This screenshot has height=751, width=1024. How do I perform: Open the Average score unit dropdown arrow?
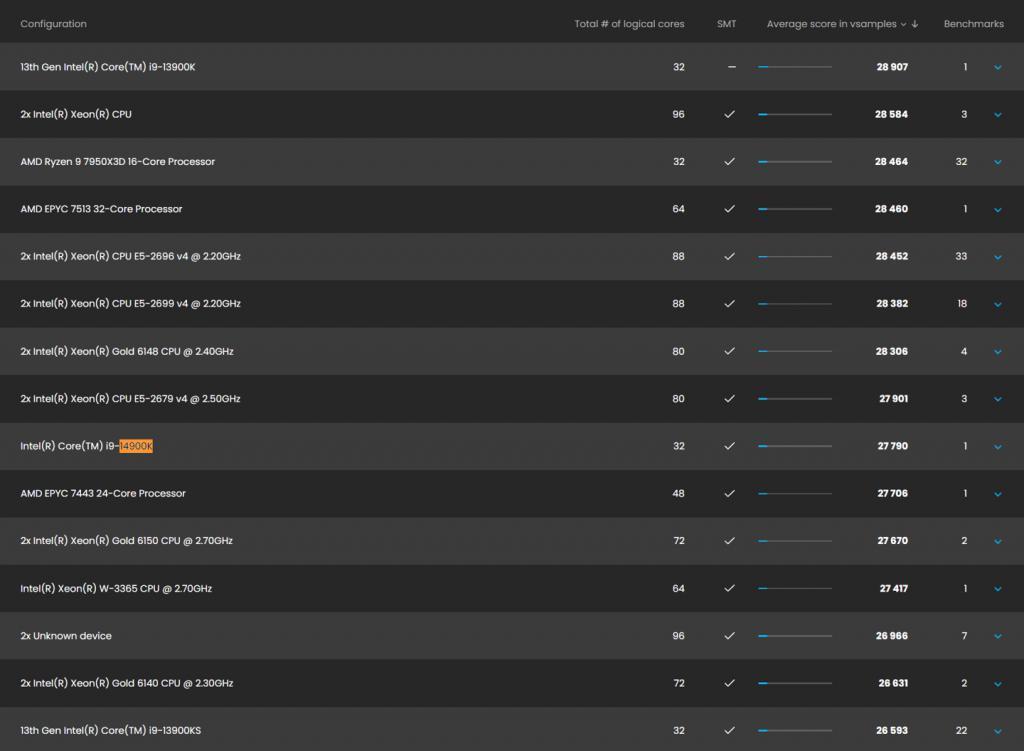pos(903,24)
